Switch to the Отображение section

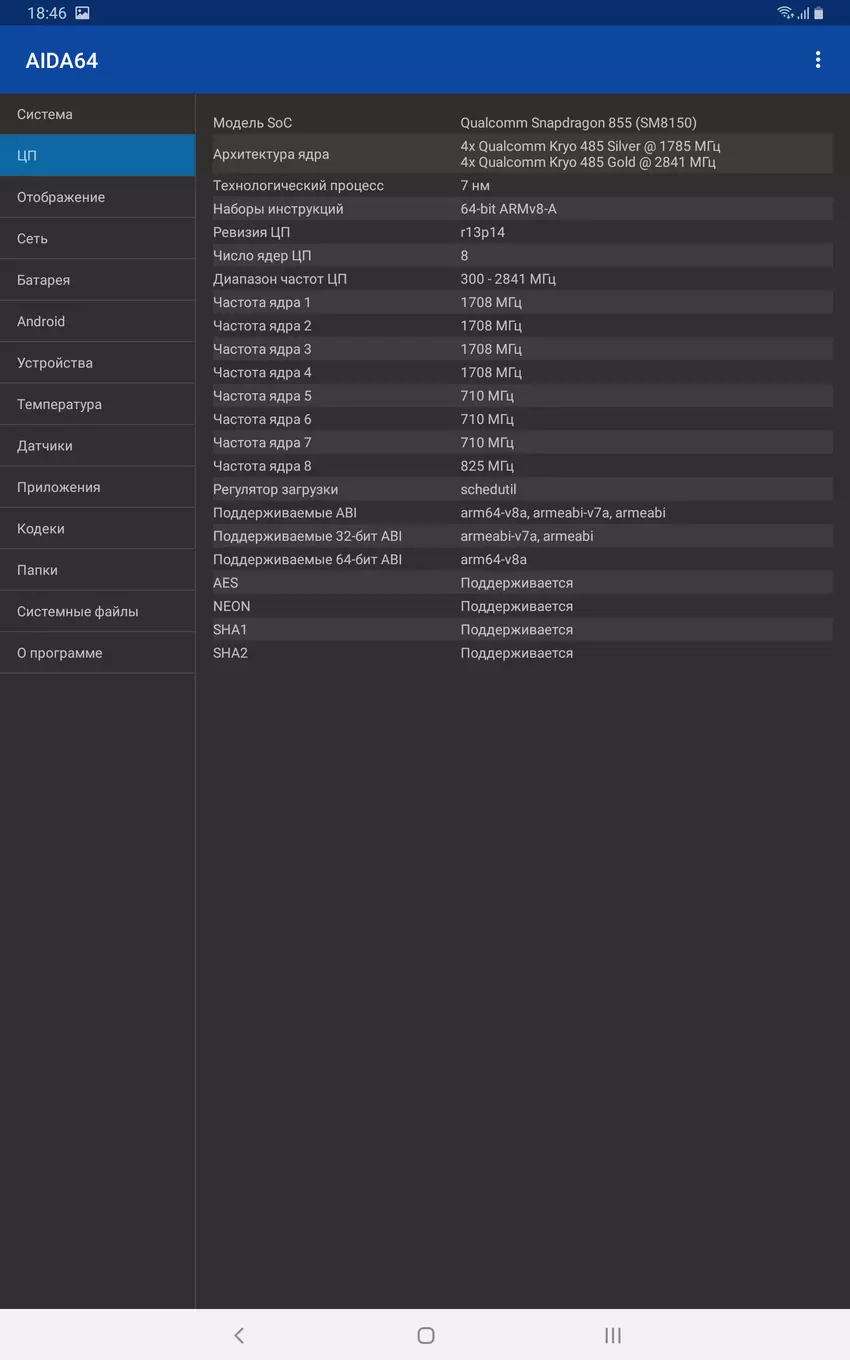click(97, 197)
